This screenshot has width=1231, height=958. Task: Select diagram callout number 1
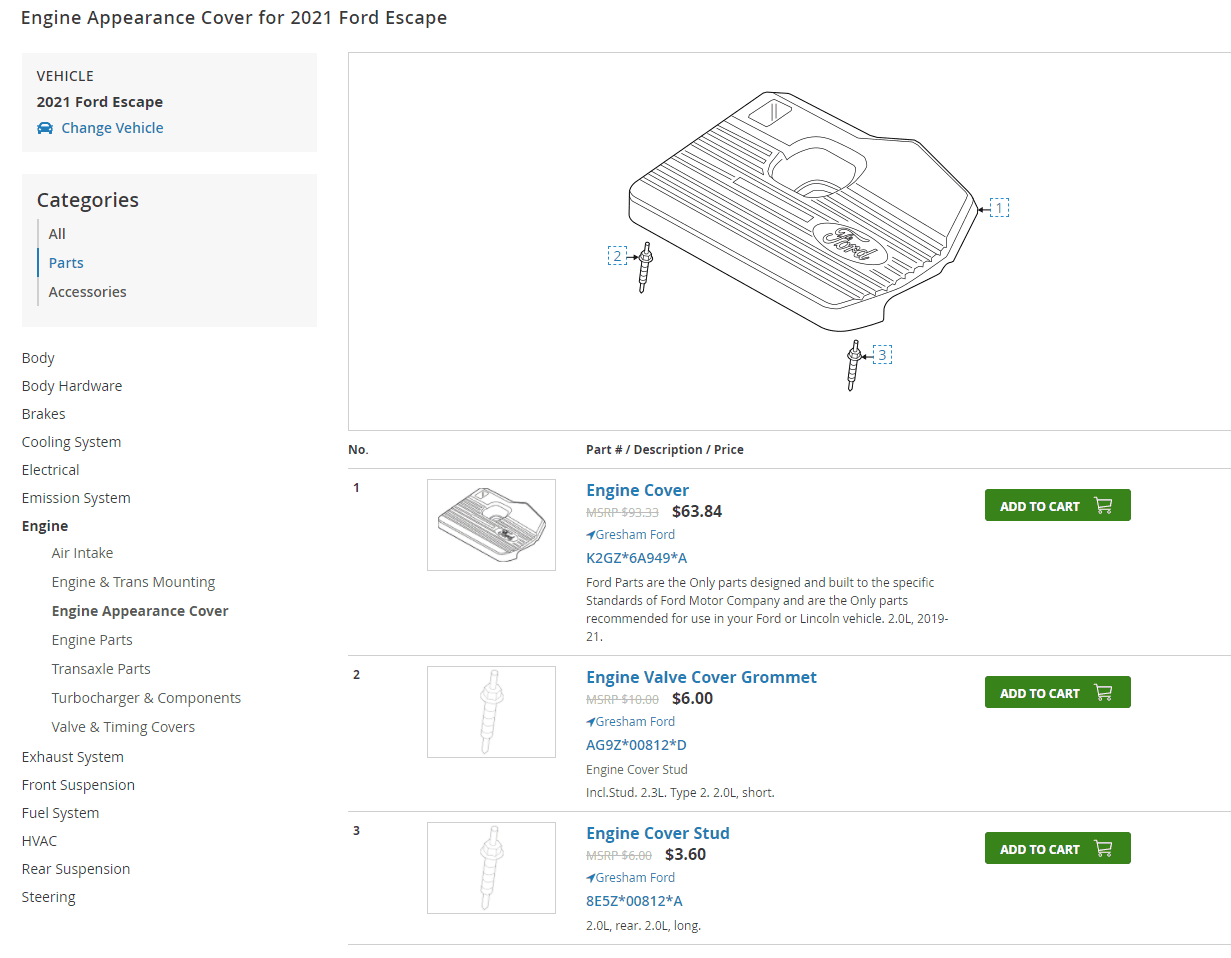click(999, 207)
